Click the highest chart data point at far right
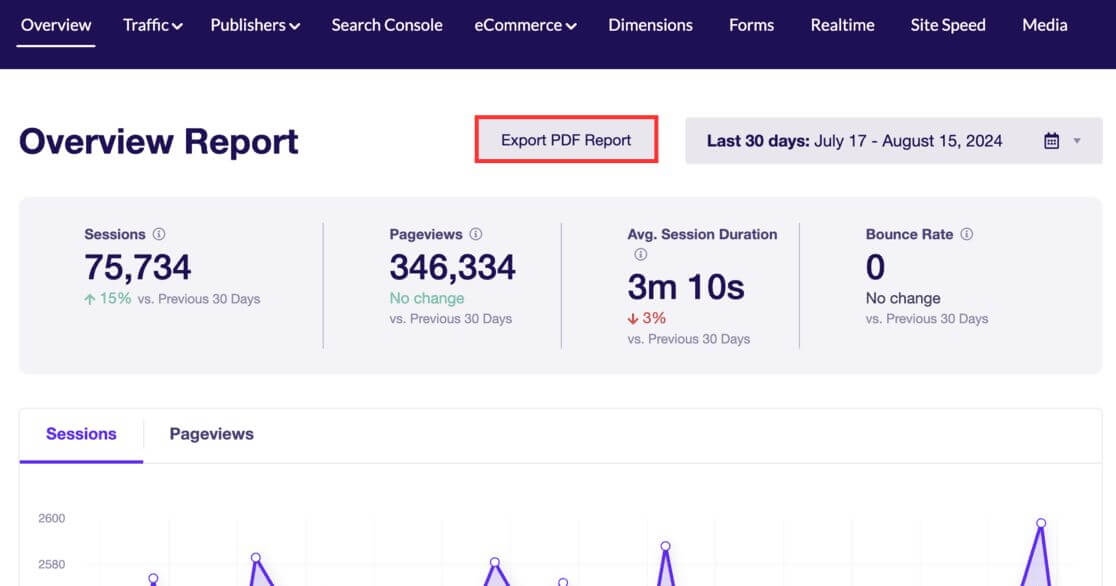The height and width of the screenshot is (586, 1116). tap(1041, 523)
